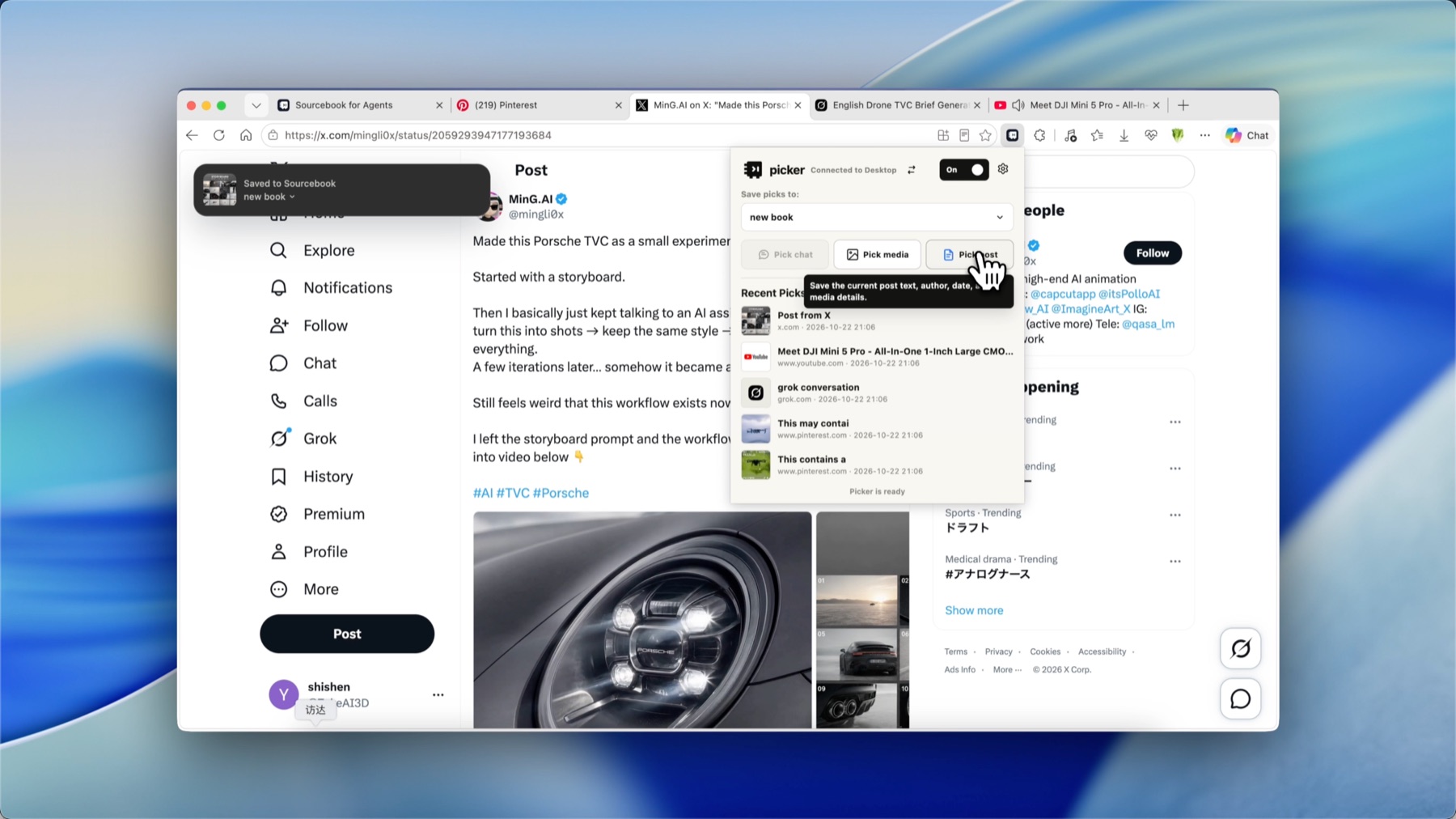Switch to Meet DJI Mini 5 Pro tab
The width and height of the screenshot is (1456, 819).
[x=1077, y=105]
